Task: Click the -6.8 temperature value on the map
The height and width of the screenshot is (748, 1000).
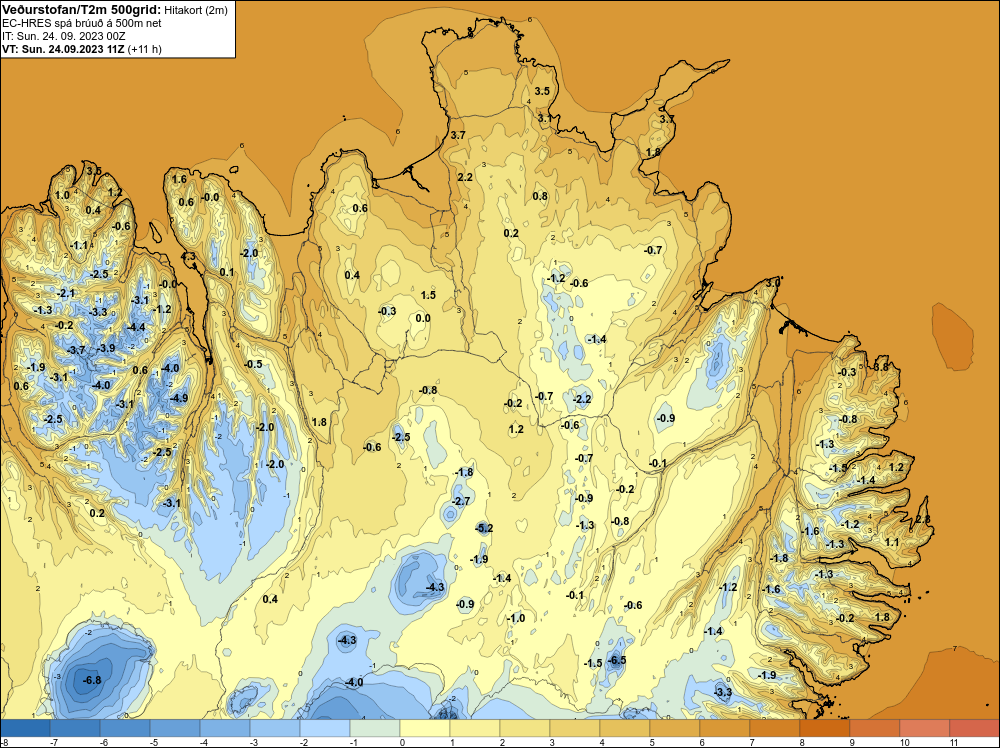Action: click(92, 680)
